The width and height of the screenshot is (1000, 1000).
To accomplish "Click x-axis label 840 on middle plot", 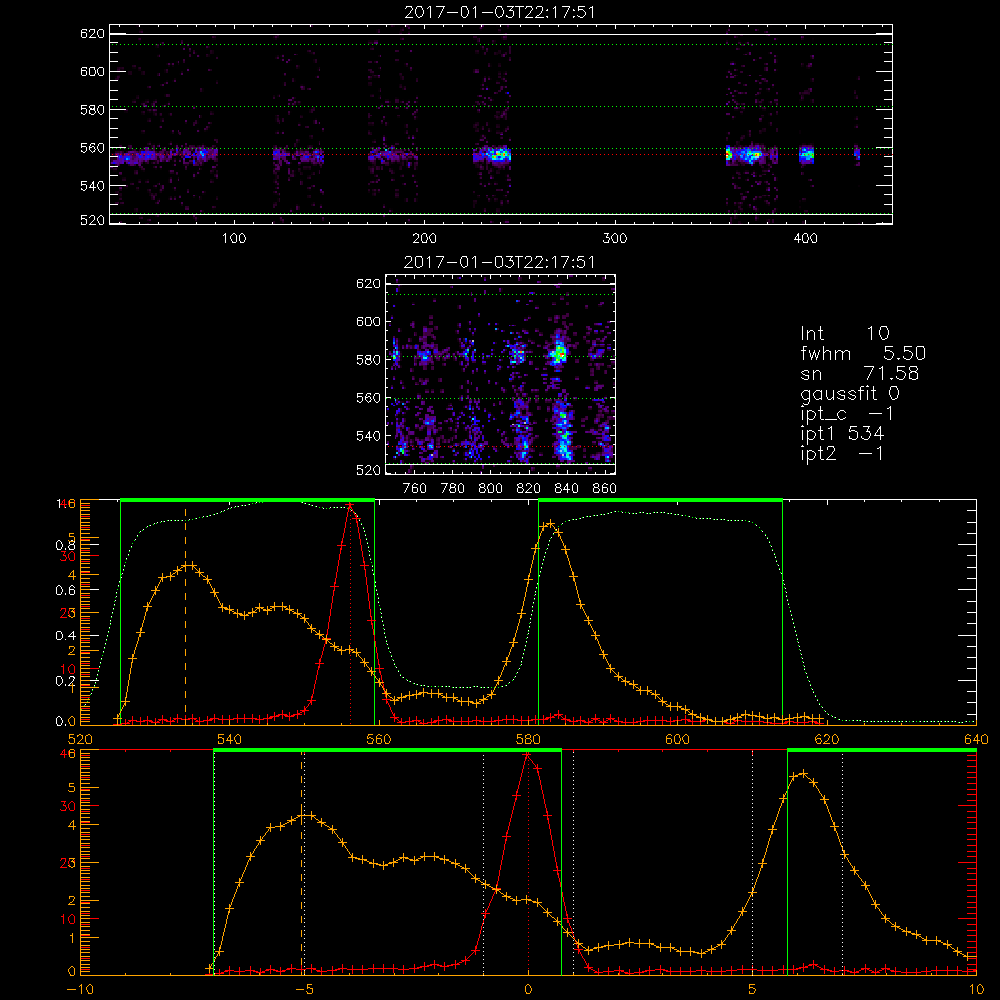I will tap(566, 489).
